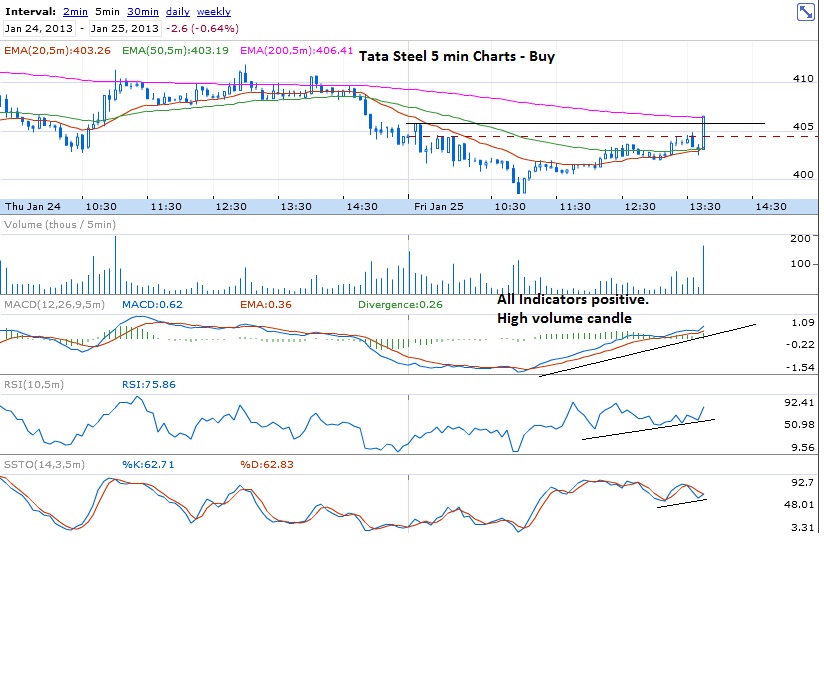Viewport: 824px width, 678px height.
Task: Click the 10:30 time label on Thu Jan 24
Action: pos(101,207)
